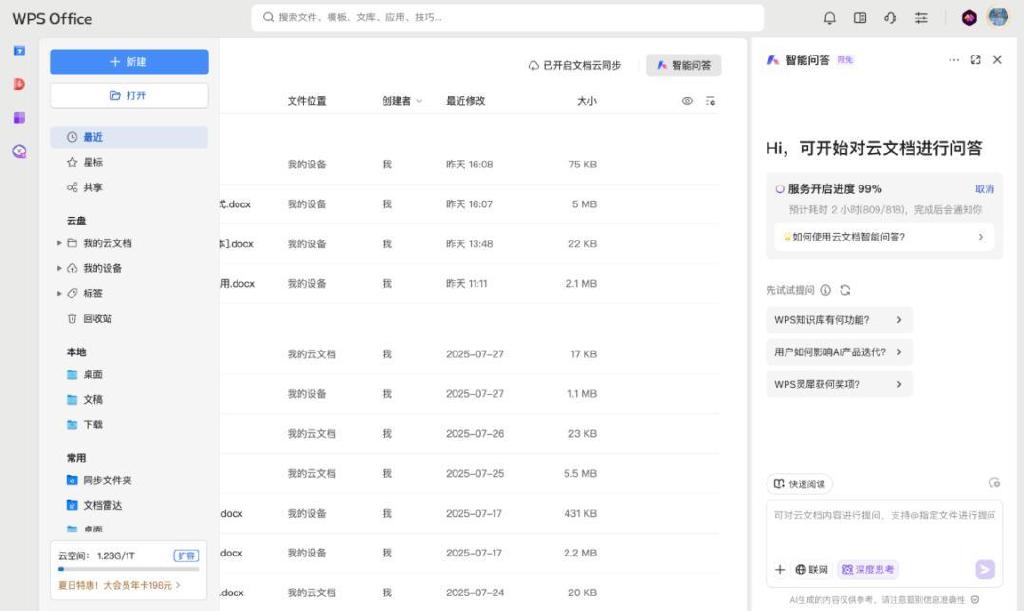Image resolution: width=1024 pixels, height=611 pixels.
Task: Click the 扩容 button for cloud space
Action: [187, 556]
